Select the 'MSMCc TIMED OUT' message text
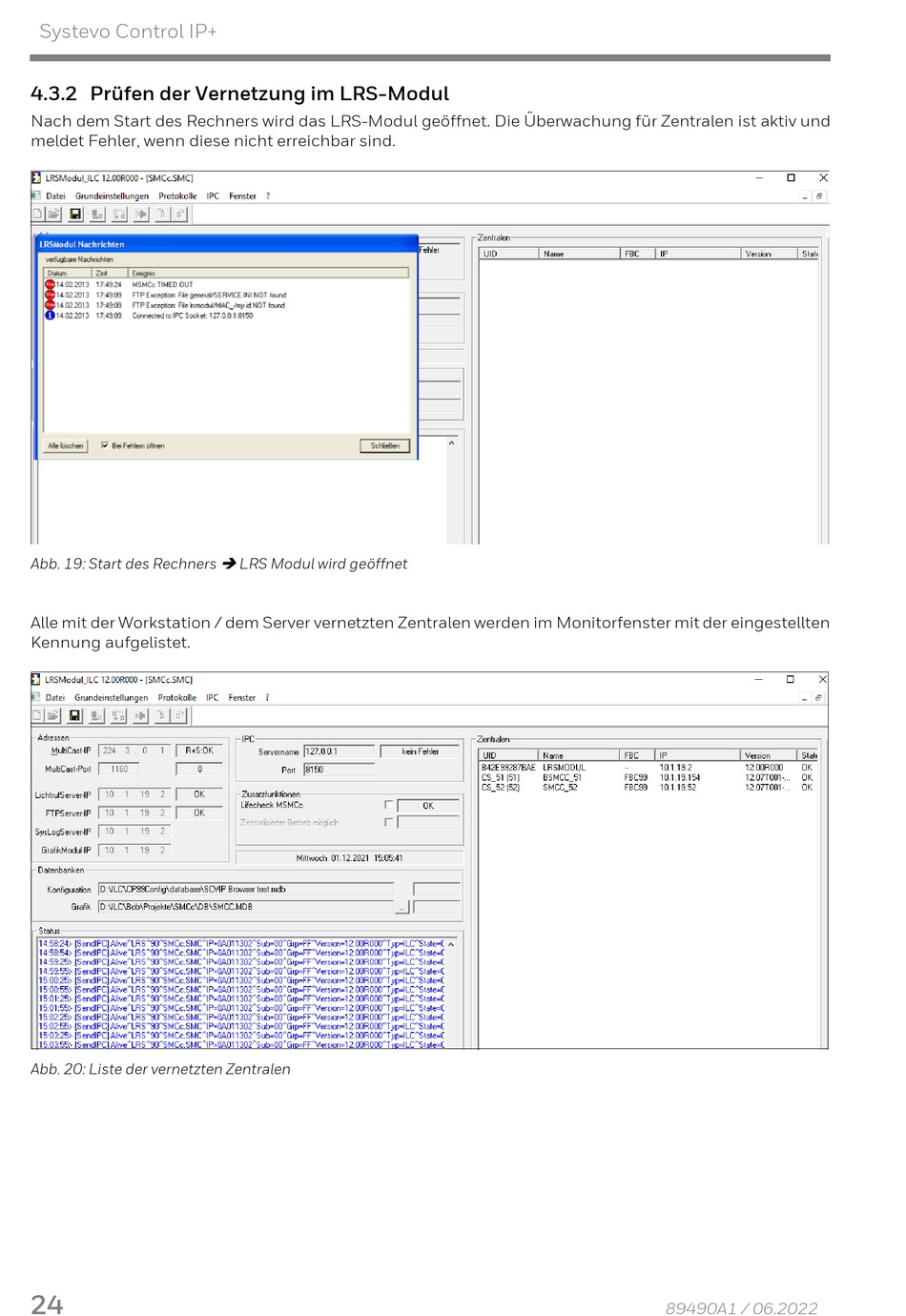Screen dimensions: 906x1316 [162, 284]
